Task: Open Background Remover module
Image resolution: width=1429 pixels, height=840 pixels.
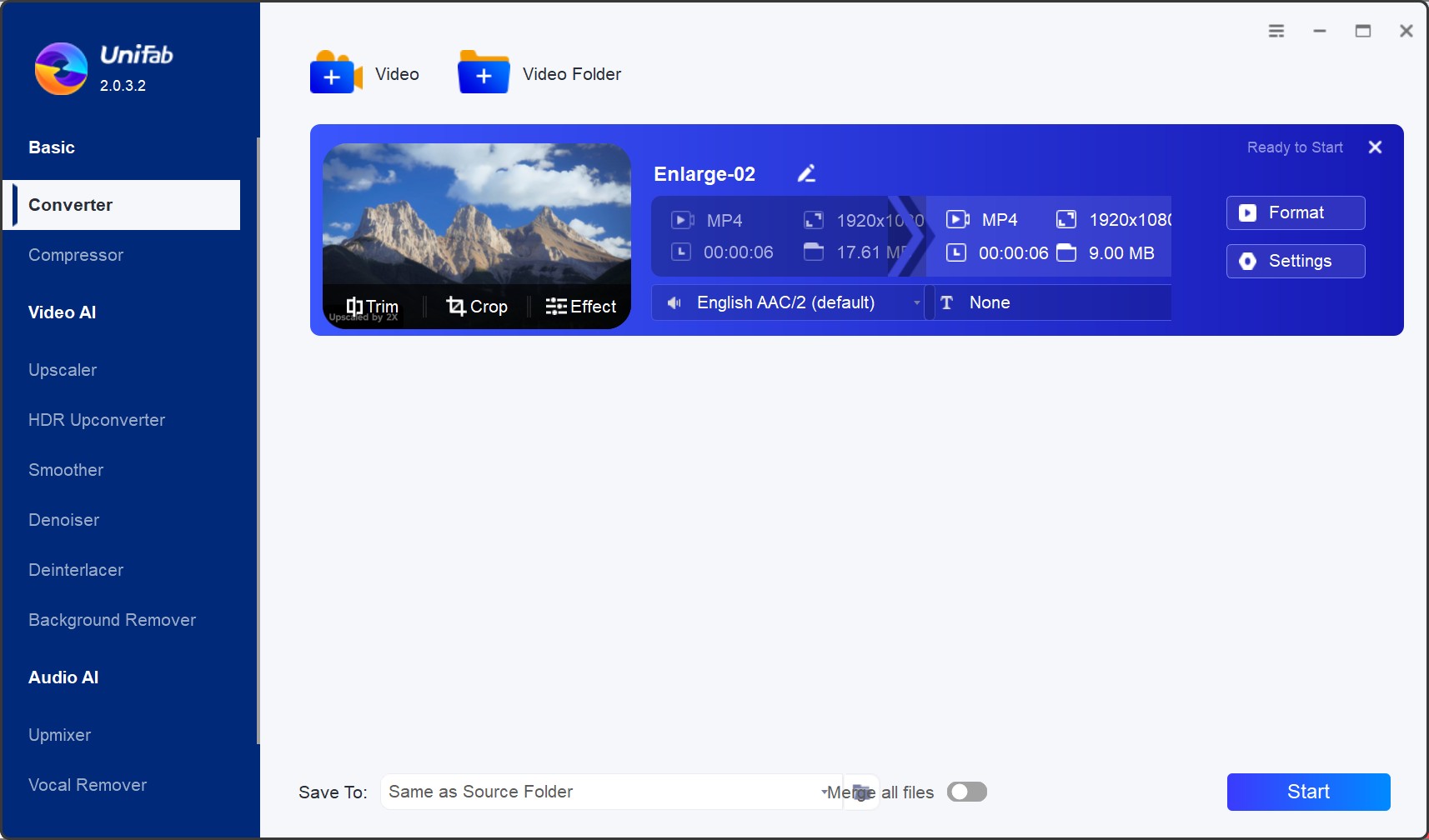Action: click(x=112, y=620)
